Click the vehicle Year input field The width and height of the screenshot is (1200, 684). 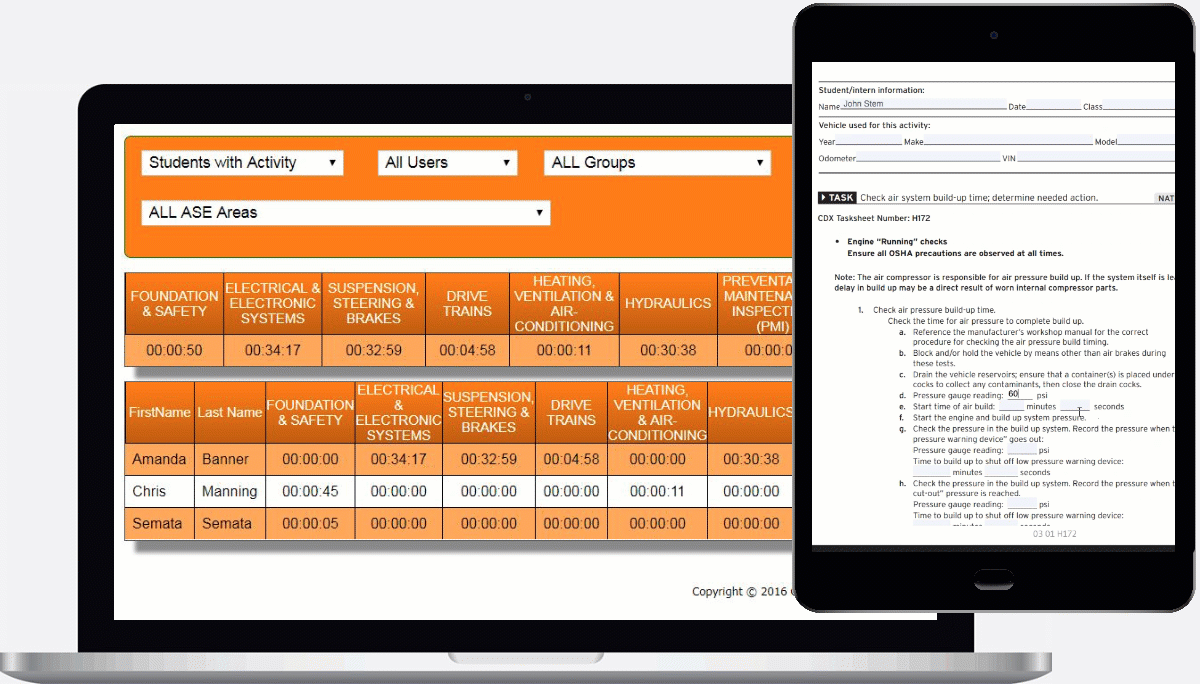pos(870,141)
